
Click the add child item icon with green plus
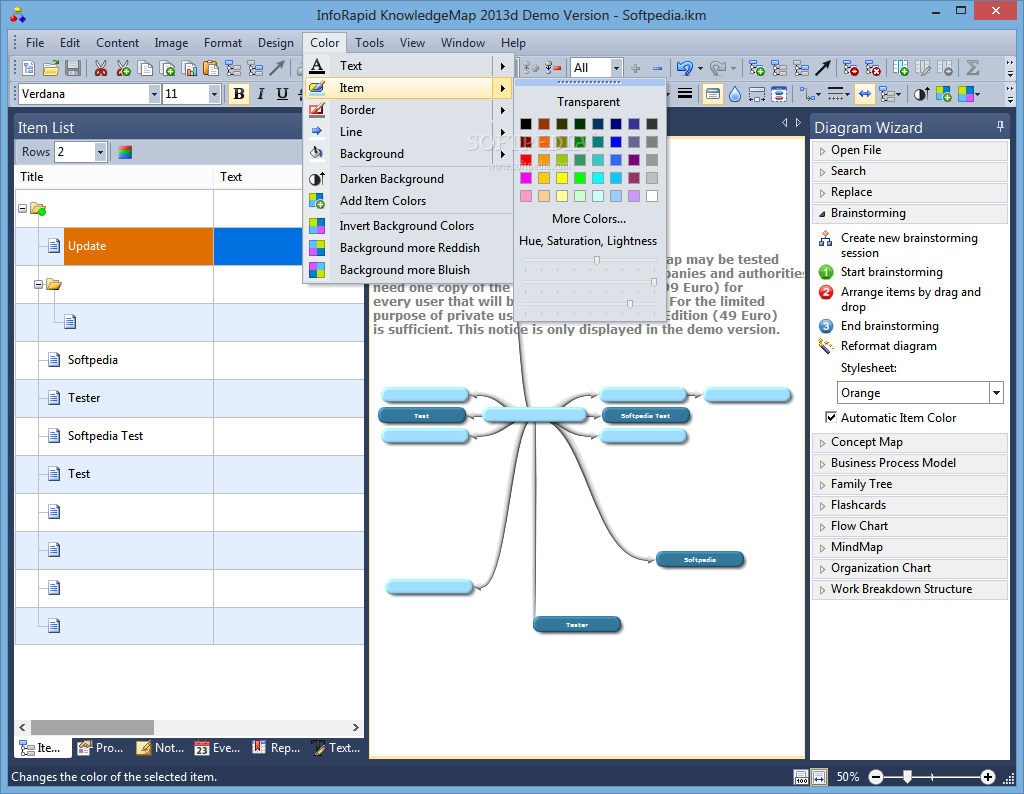[x=757, y=68]
